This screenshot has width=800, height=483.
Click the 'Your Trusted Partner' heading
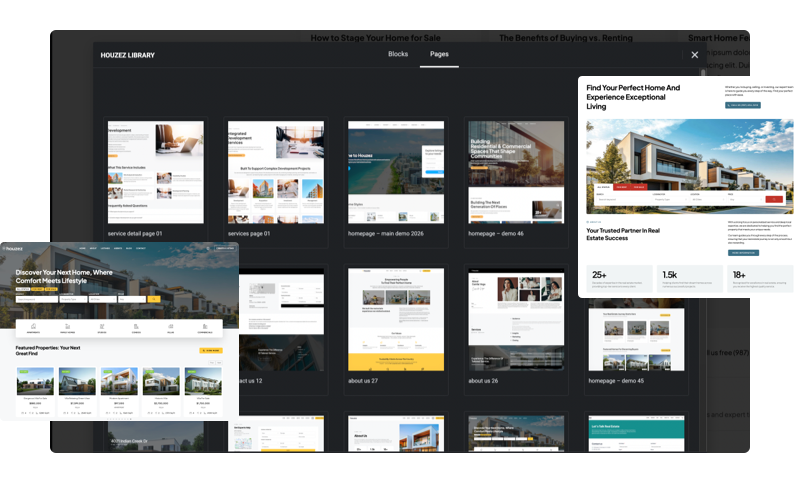(x=623, y=234)
